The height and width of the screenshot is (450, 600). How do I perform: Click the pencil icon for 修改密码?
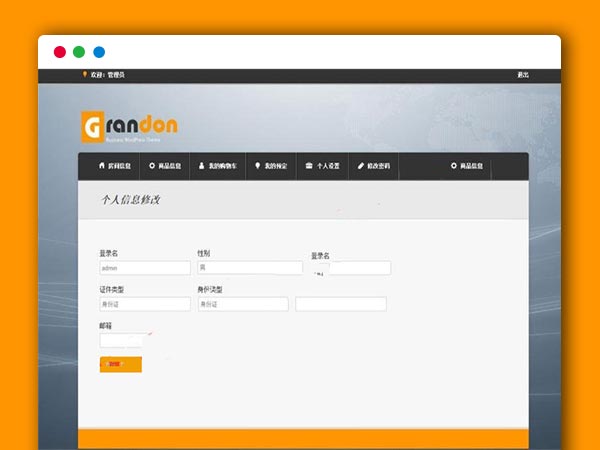[x=360, y=166]
